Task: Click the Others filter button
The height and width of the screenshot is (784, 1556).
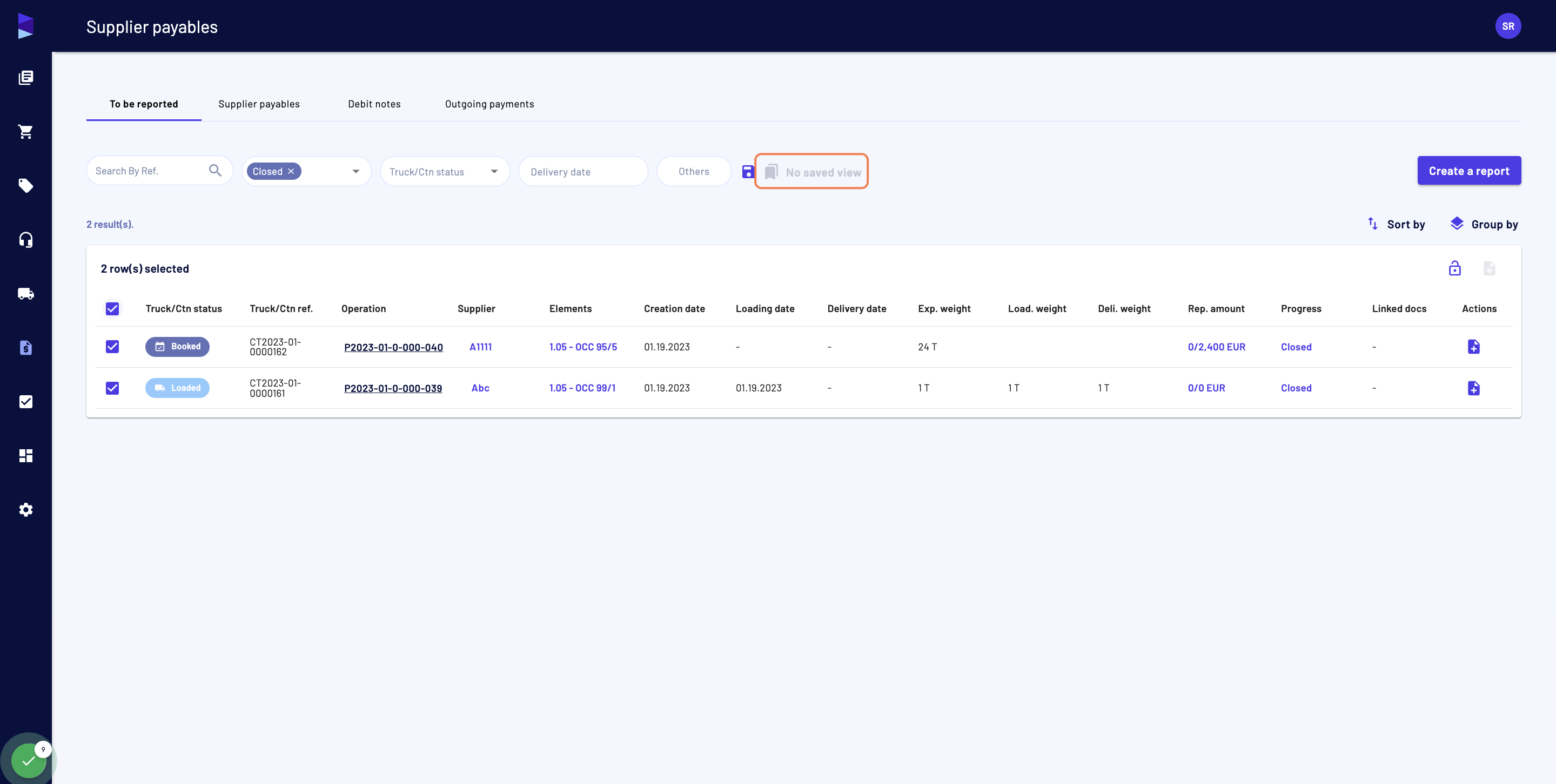Action: coord(693,171)
